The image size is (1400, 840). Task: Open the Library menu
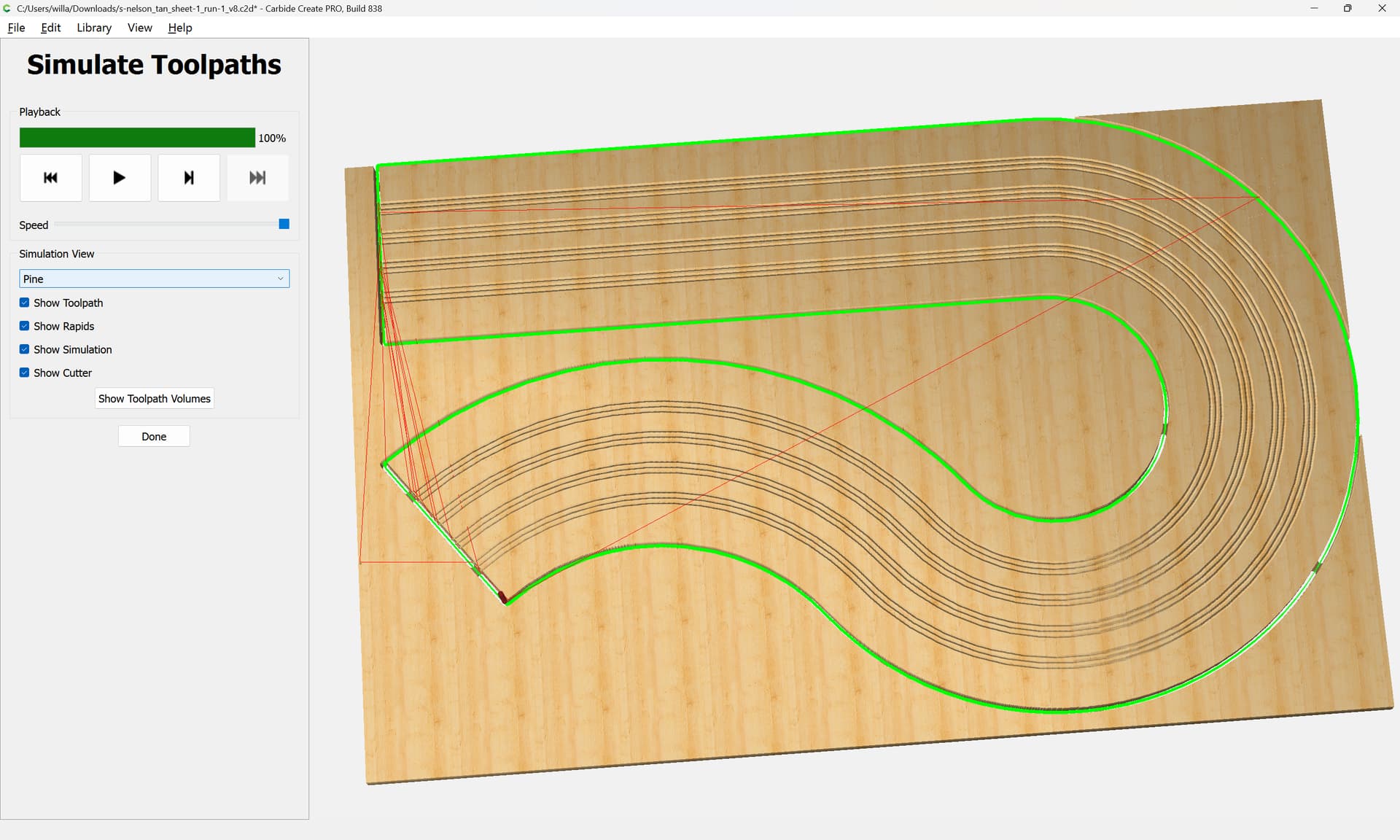tap(94, 28)
